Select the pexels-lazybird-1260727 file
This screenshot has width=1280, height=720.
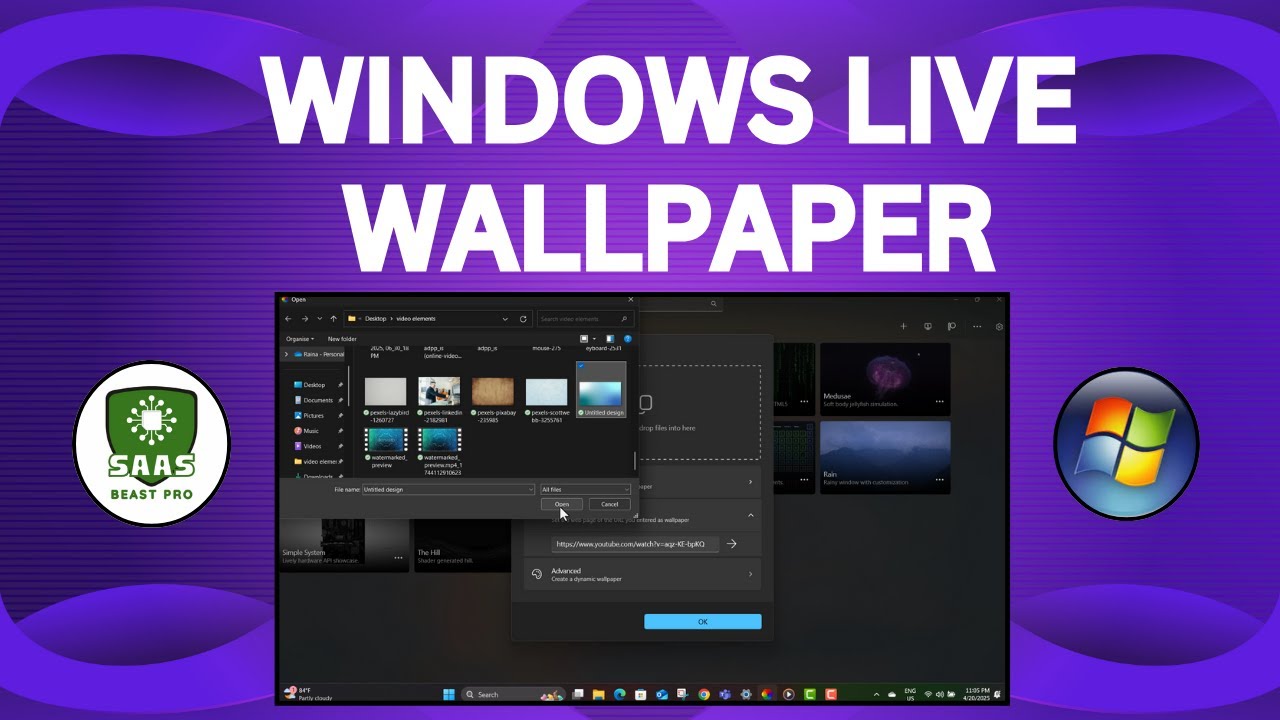pos(386,398)
